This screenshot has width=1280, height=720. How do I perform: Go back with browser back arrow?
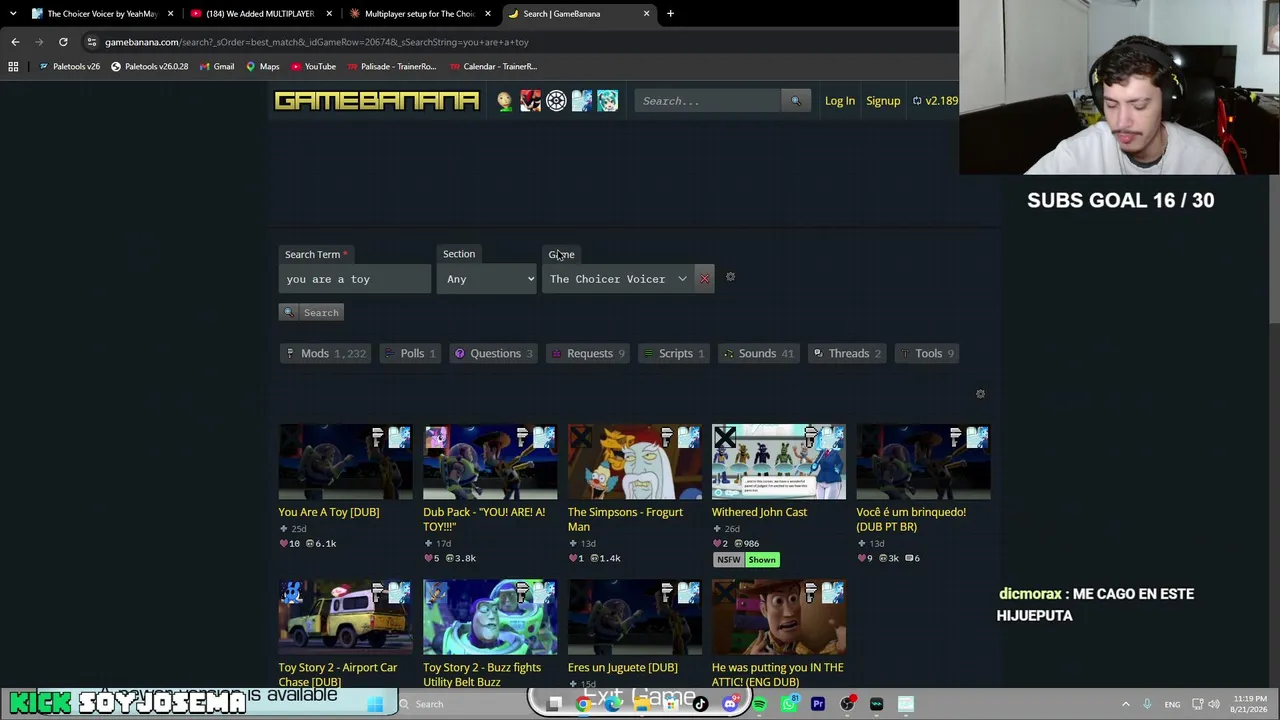(15, 42)
